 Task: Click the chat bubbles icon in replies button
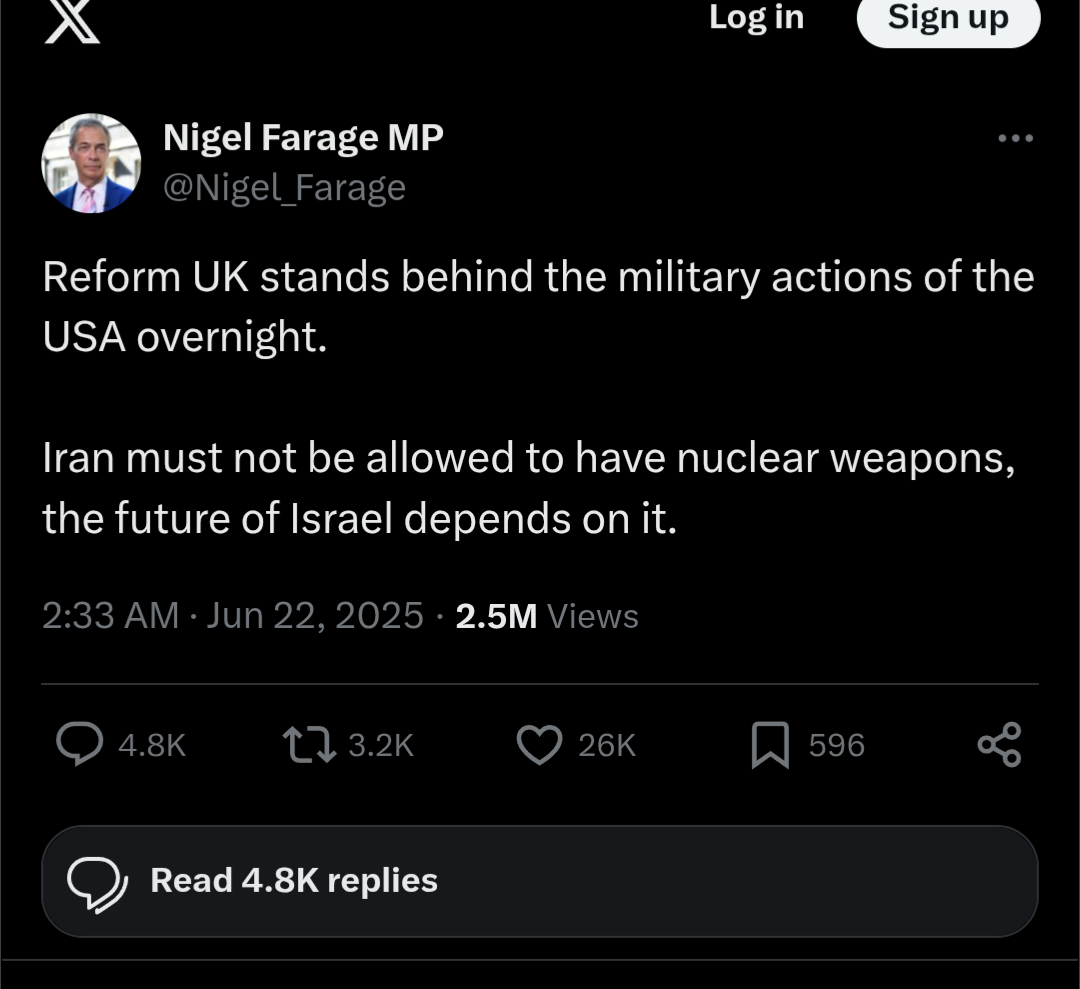point(97,881)
